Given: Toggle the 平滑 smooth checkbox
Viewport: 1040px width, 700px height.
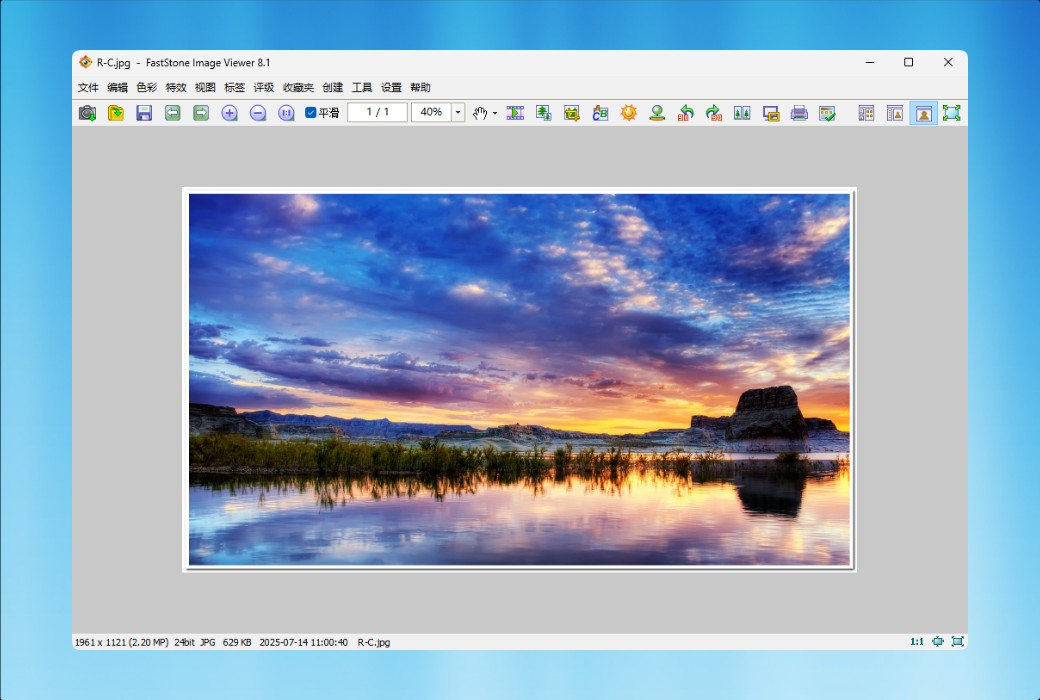Looking at the screenshot, I should pos(310,113).
